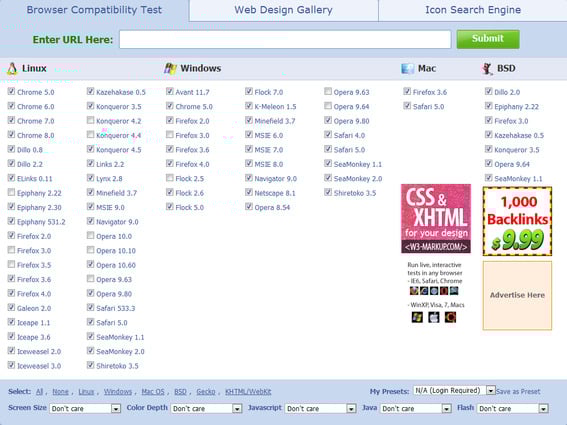Image resolution: width=567 pixels, height=425 pixels.
Task: Switch to Web Design Gallery tab
Action: click(x=284, y=10)
